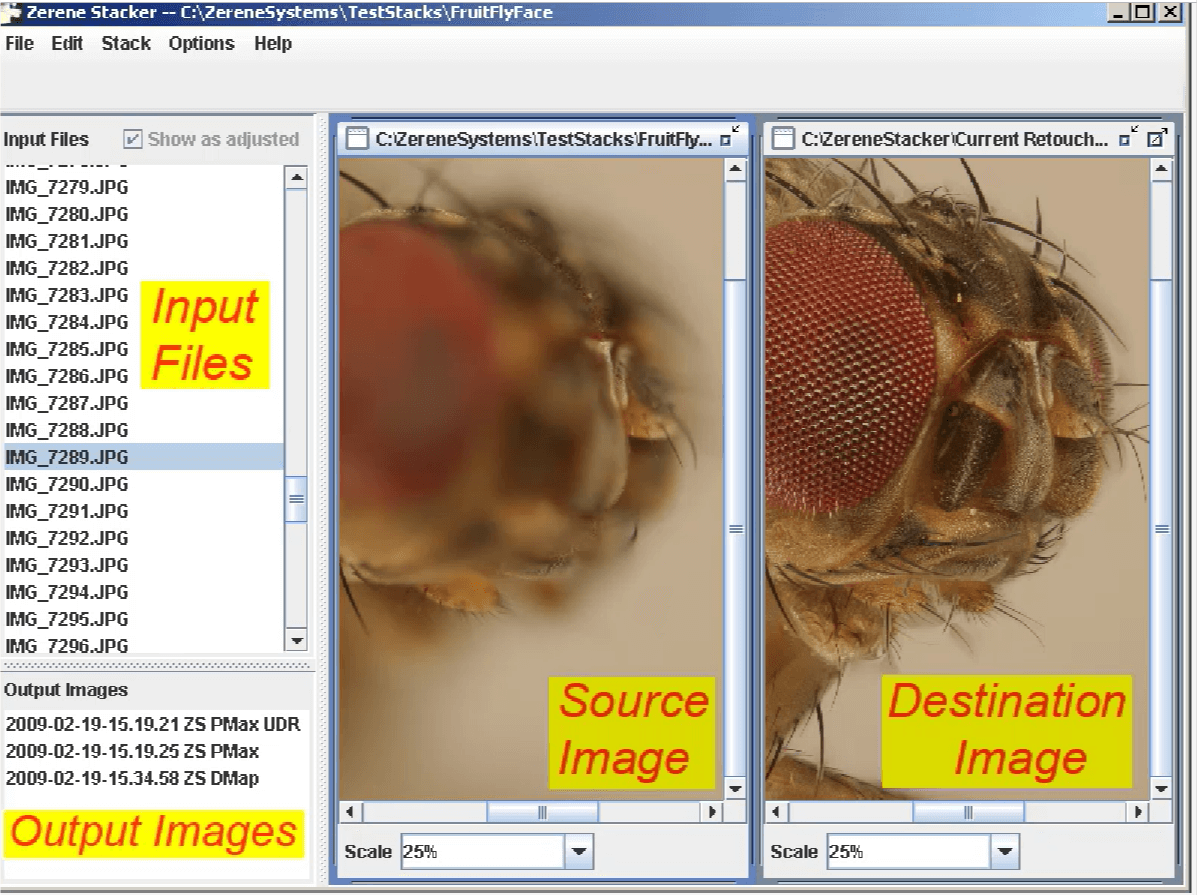Click destination image vertical scrollbar thumb

(1161, 529)
